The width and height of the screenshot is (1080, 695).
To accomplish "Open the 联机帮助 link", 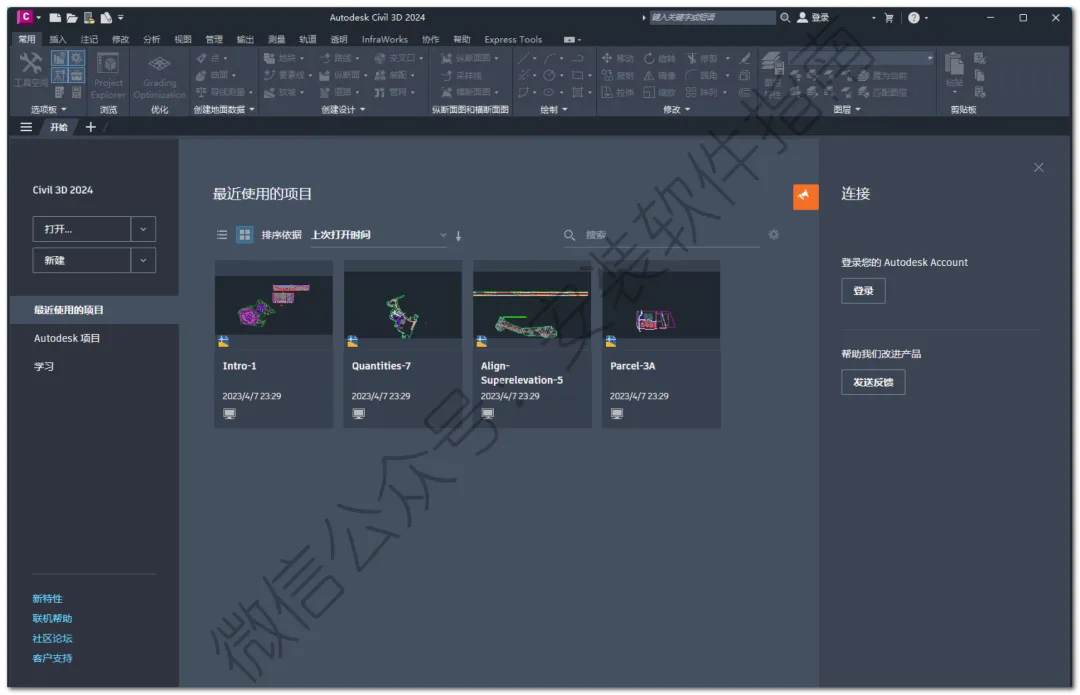I will click(52, 619).
